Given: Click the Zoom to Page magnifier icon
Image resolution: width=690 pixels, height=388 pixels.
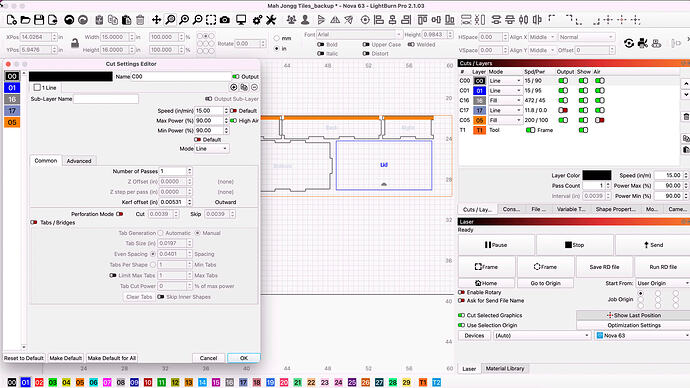Looking at the screenshot, I should click(x=170, y=20).
